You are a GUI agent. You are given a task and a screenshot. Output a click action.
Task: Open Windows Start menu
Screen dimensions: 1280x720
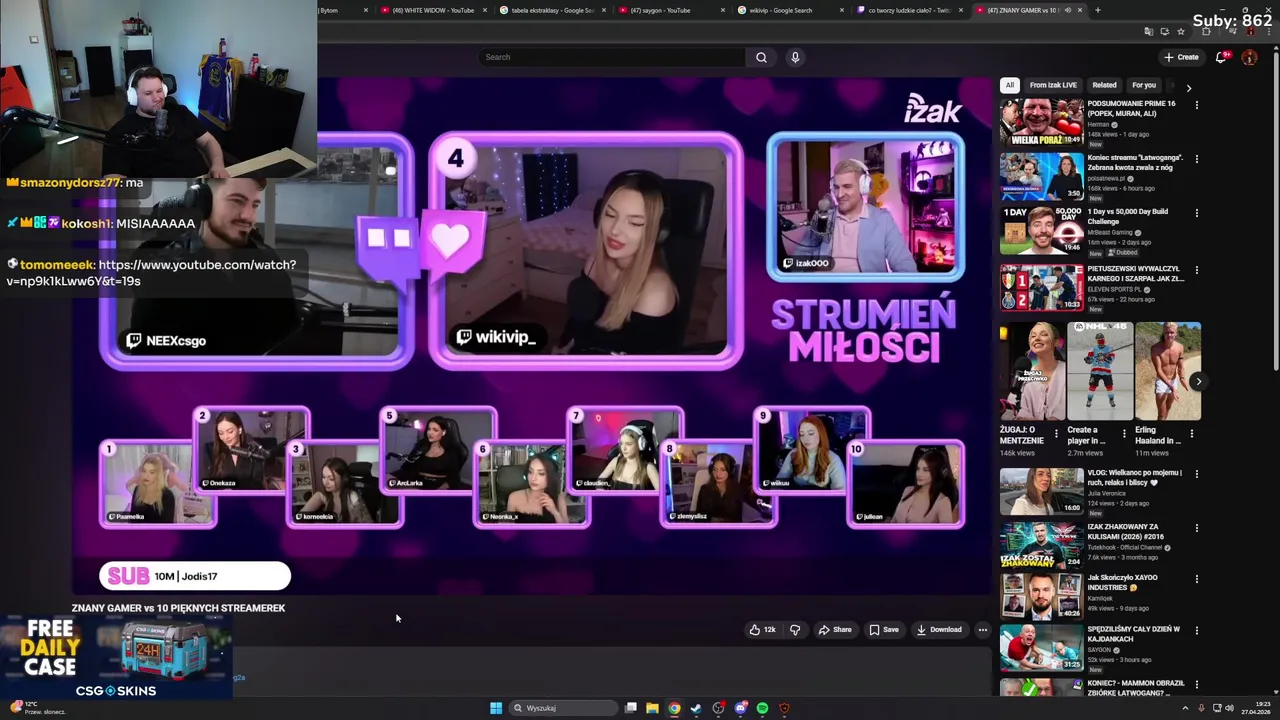tap(496, 708)
